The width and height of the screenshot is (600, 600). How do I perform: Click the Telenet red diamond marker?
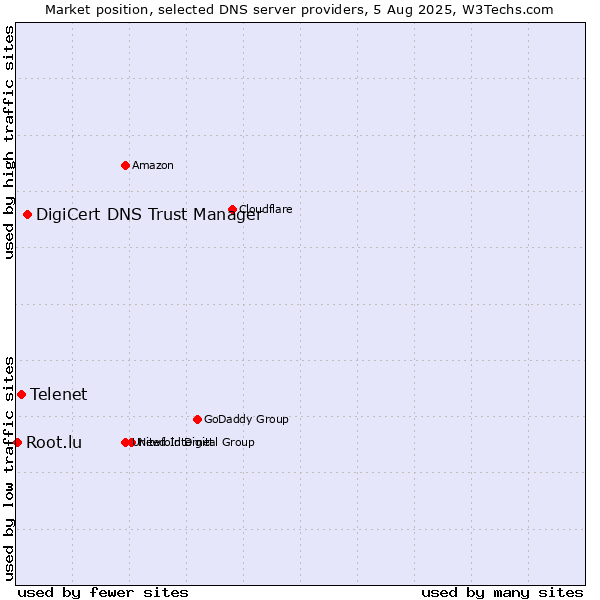point(21,394)
